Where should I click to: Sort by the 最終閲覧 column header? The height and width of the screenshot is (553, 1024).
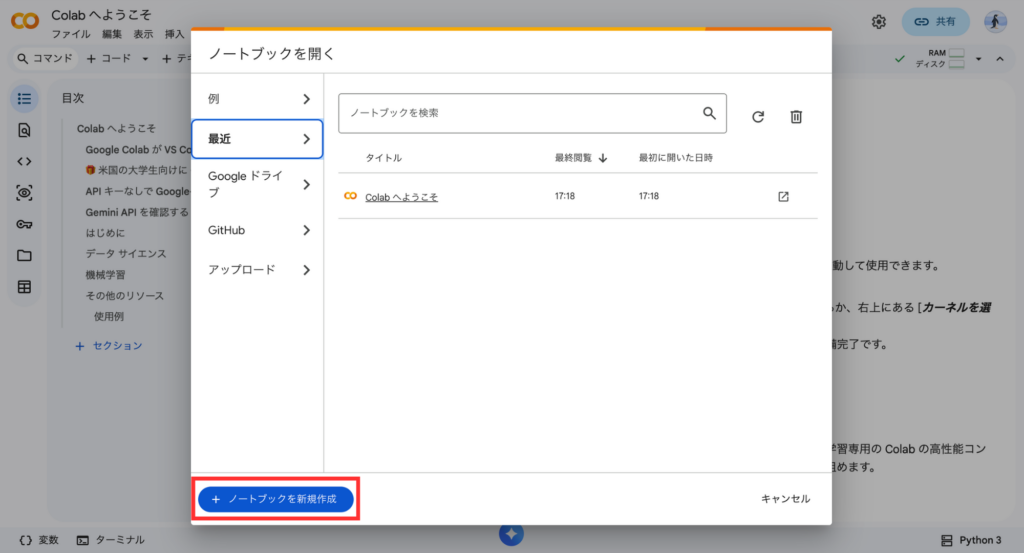(573, 158)
